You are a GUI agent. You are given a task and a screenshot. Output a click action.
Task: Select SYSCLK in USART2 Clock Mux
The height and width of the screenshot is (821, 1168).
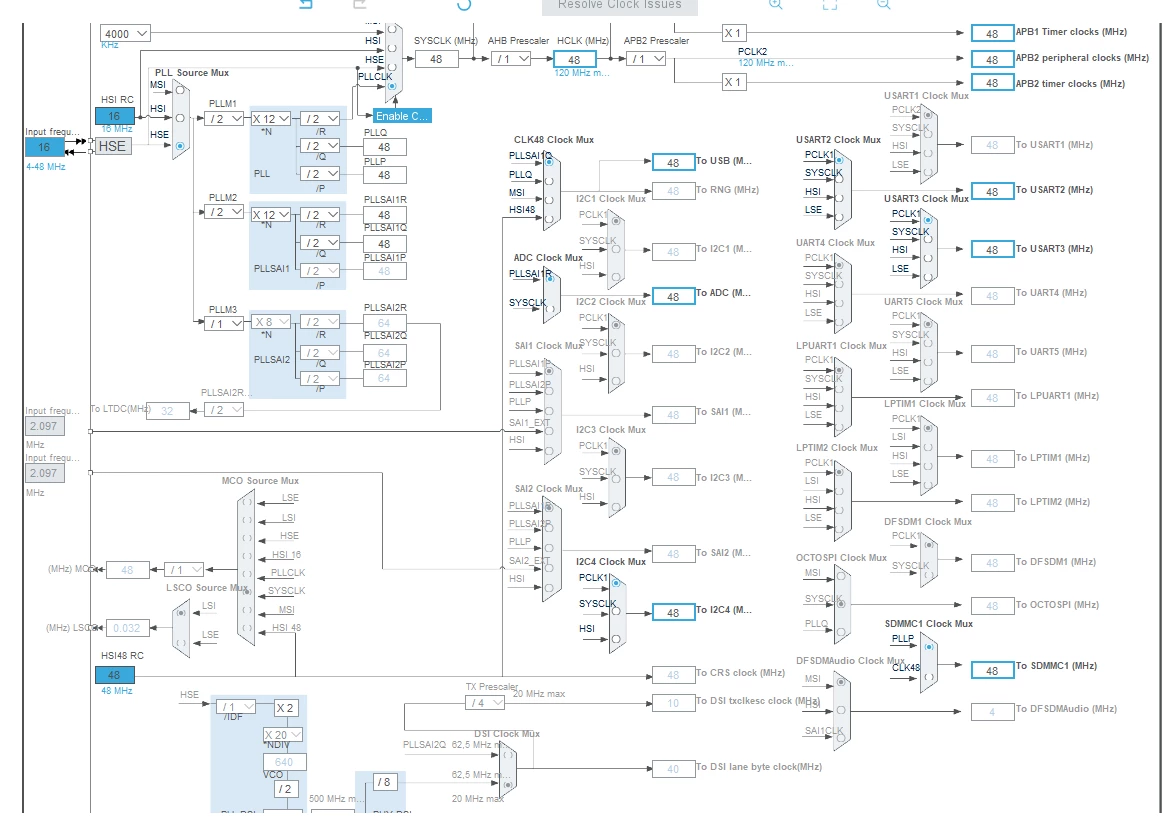coord(839,180)
